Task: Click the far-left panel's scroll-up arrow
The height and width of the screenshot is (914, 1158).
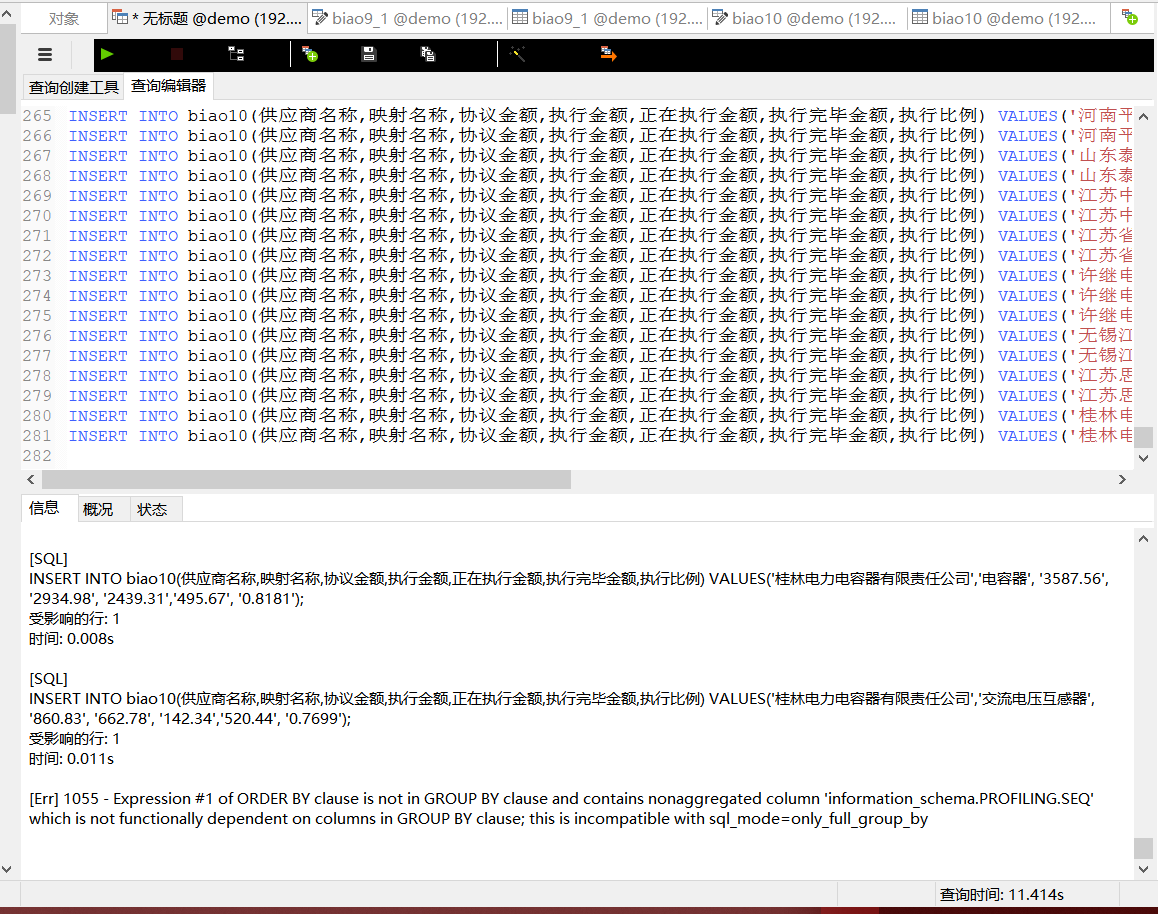Action: click(x=7, y=13)
